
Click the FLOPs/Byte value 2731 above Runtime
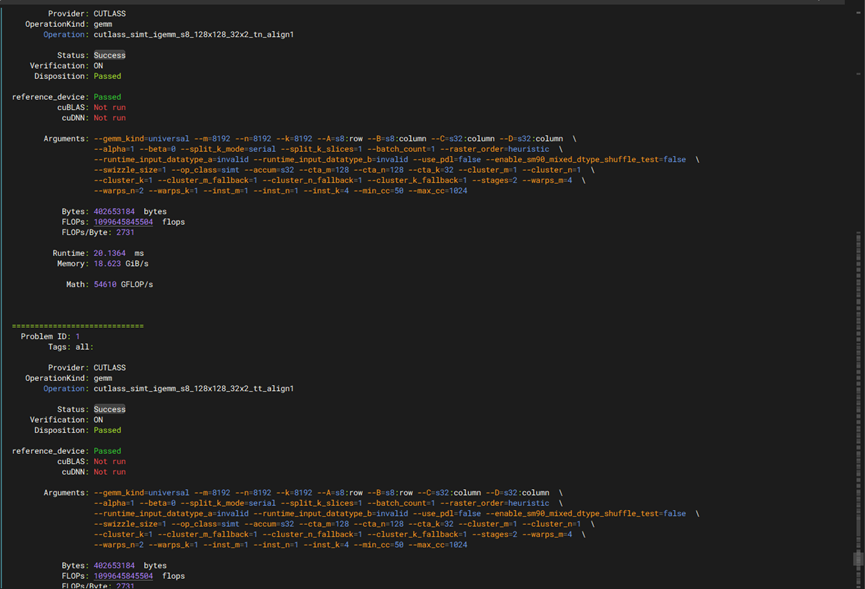click(125, 232)
